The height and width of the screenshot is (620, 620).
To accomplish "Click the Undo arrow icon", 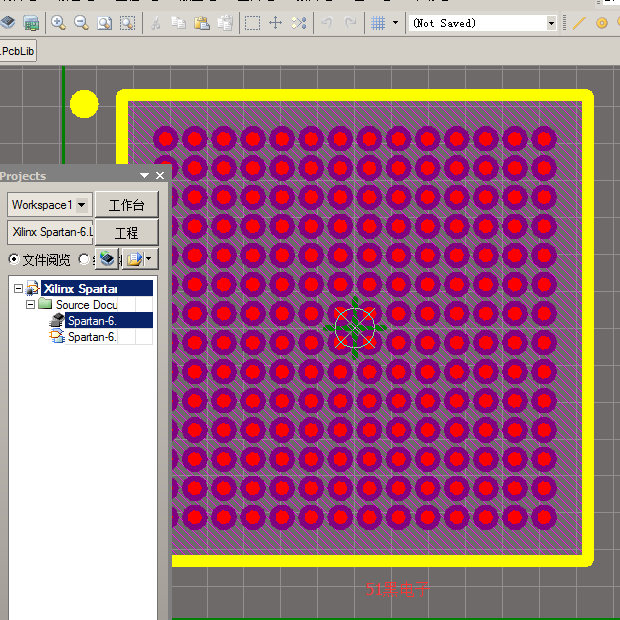I will point(327,23).
